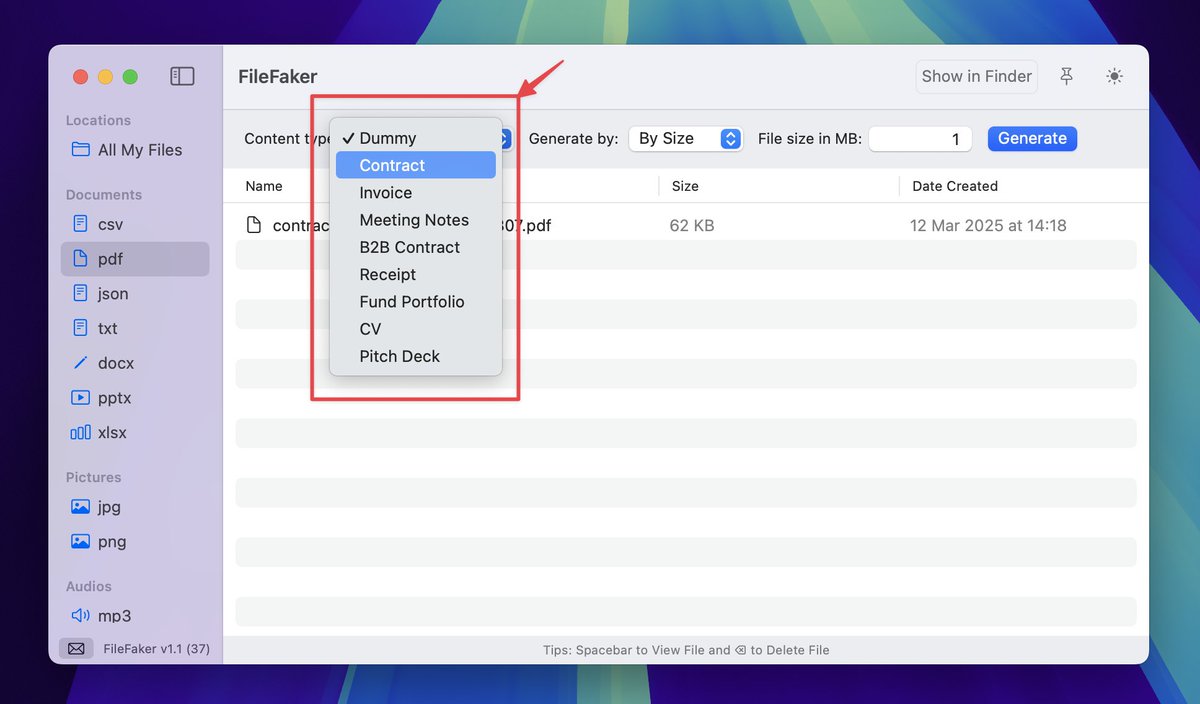Focus the File size in MB field
This screenshot has width=1200, height=704.
click(x=920, y=139)
